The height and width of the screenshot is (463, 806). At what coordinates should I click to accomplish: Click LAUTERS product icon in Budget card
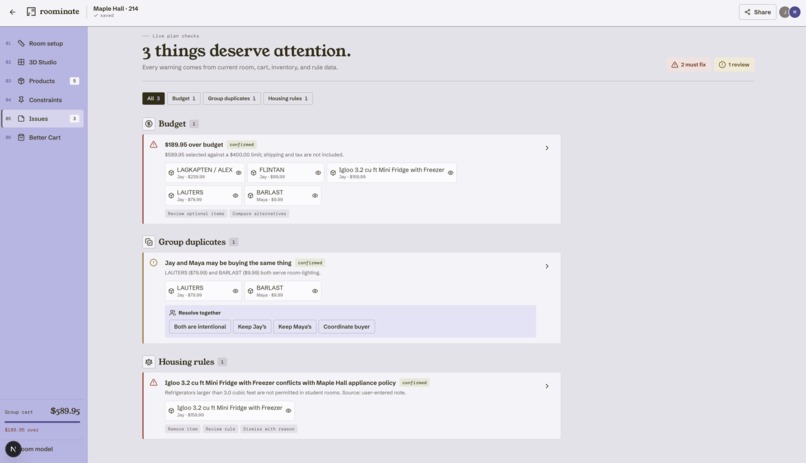pos(171,196)
